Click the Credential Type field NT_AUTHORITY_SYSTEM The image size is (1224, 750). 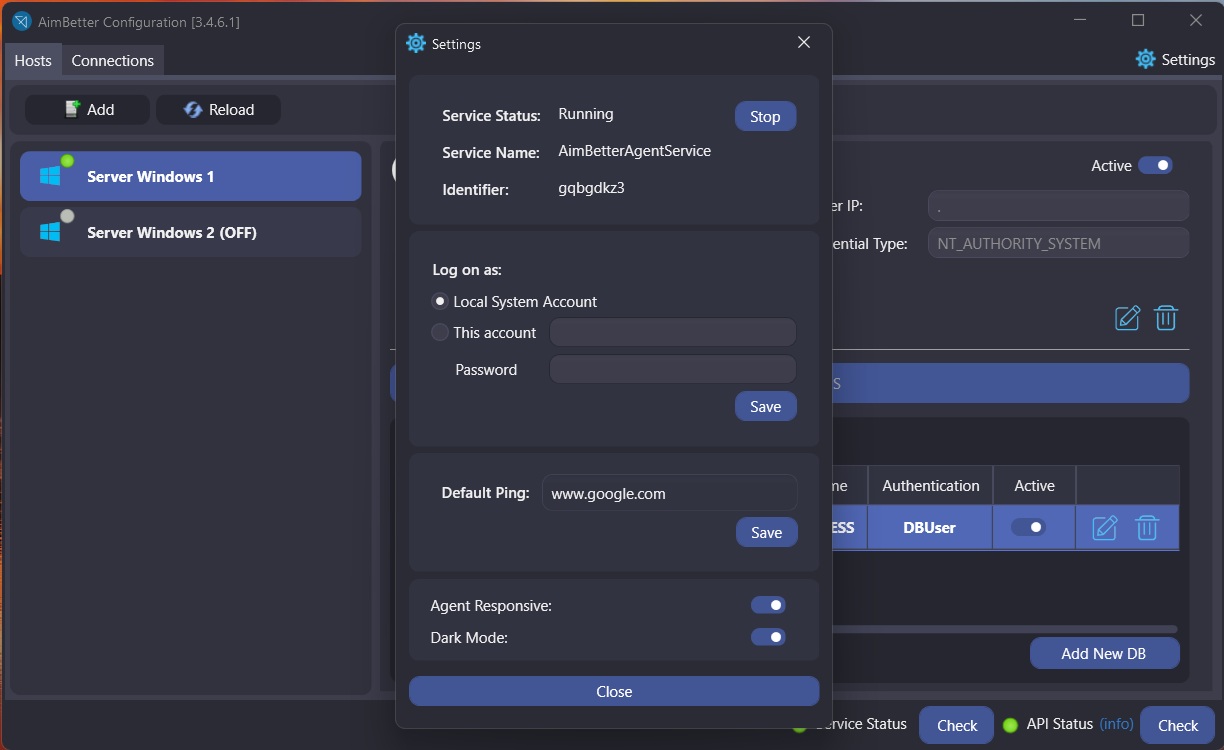[1058, 243]
